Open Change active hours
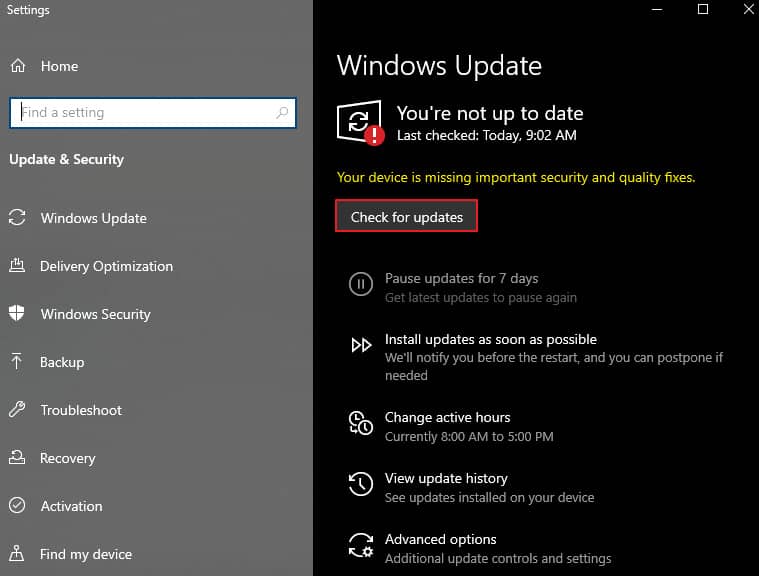The height and width of the screenshot is (576, 759). coord(447,417)
